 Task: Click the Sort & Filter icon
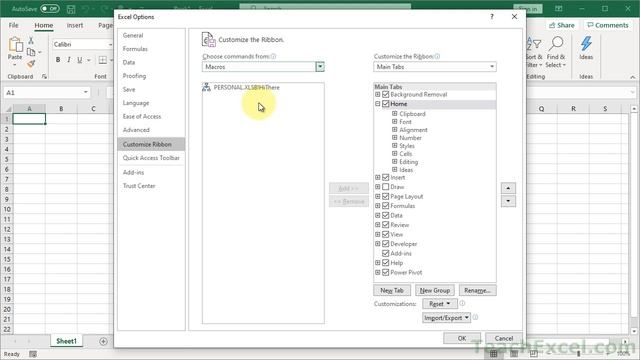[533, 44]
